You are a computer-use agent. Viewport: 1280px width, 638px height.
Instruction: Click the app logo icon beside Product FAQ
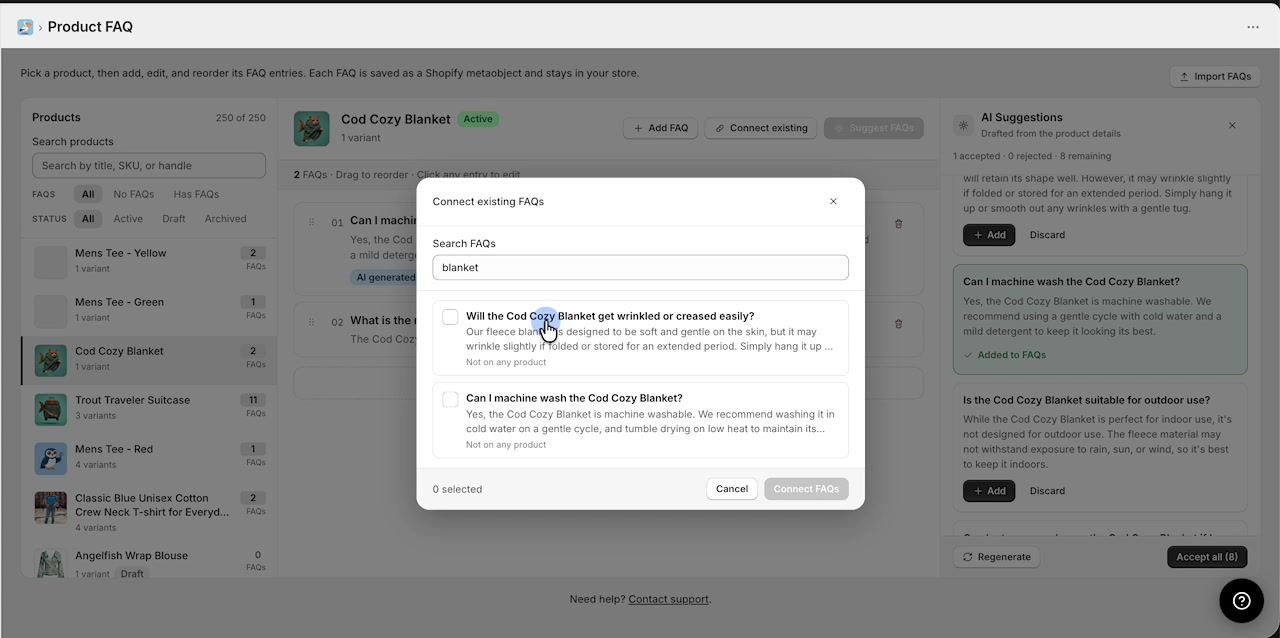point(25,27)
